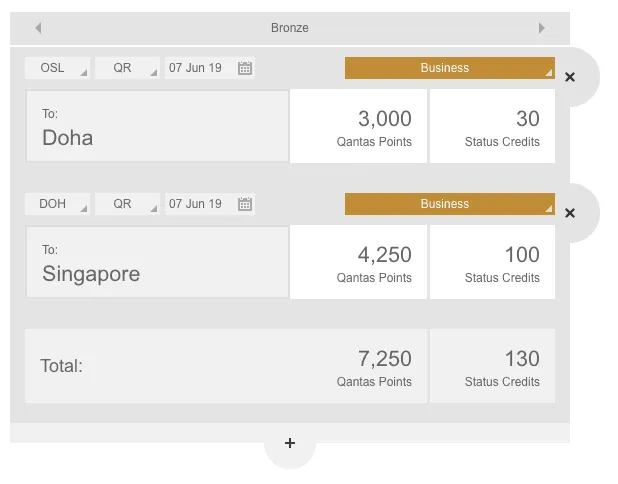
Task: Click the 3,000 Qantas Points box
Action: 358,126
